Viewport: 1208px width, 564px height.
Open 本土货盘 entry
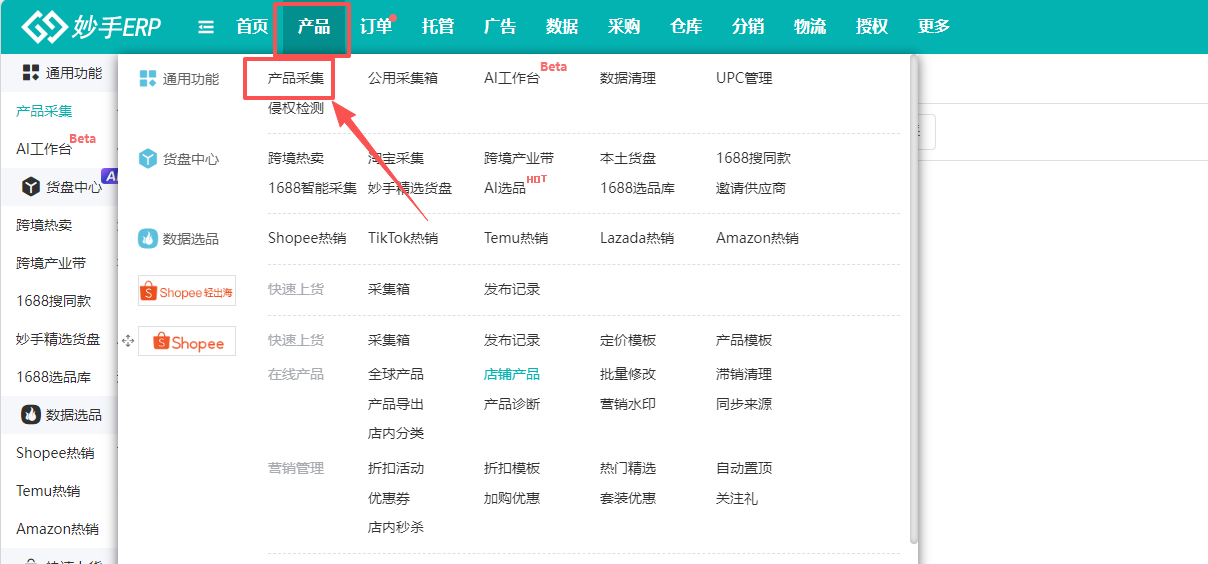tap(628, 158)
